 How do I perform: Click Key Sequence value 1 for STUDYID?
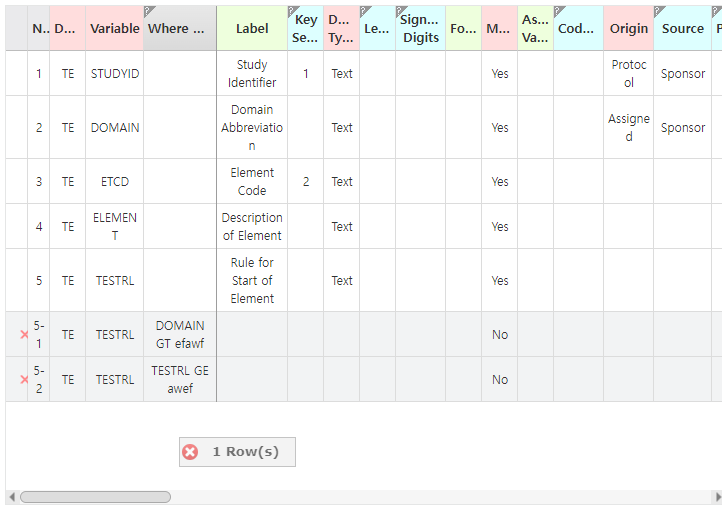306,74
